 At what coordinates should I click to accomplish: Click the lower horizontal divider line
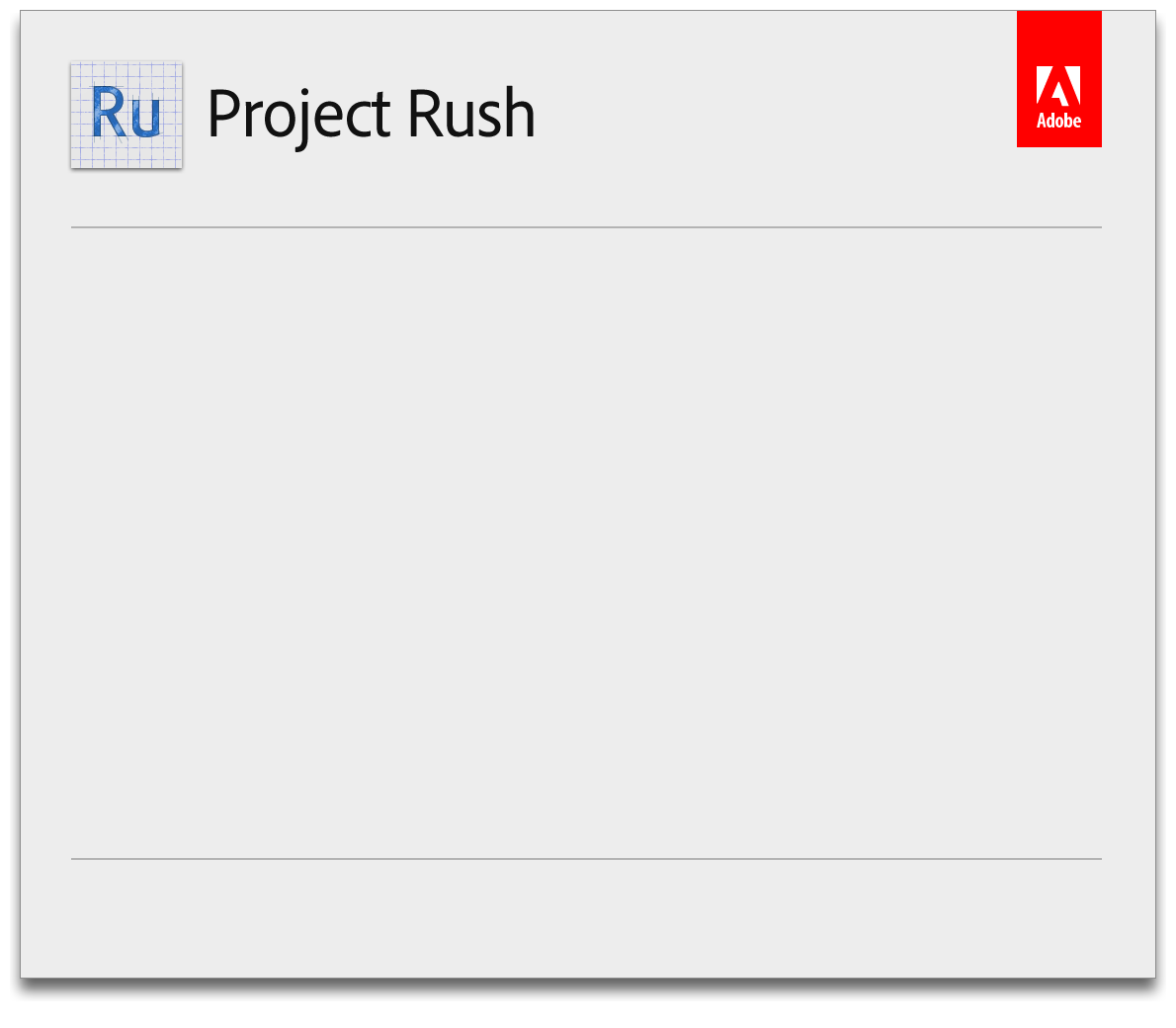coord(586,859)
